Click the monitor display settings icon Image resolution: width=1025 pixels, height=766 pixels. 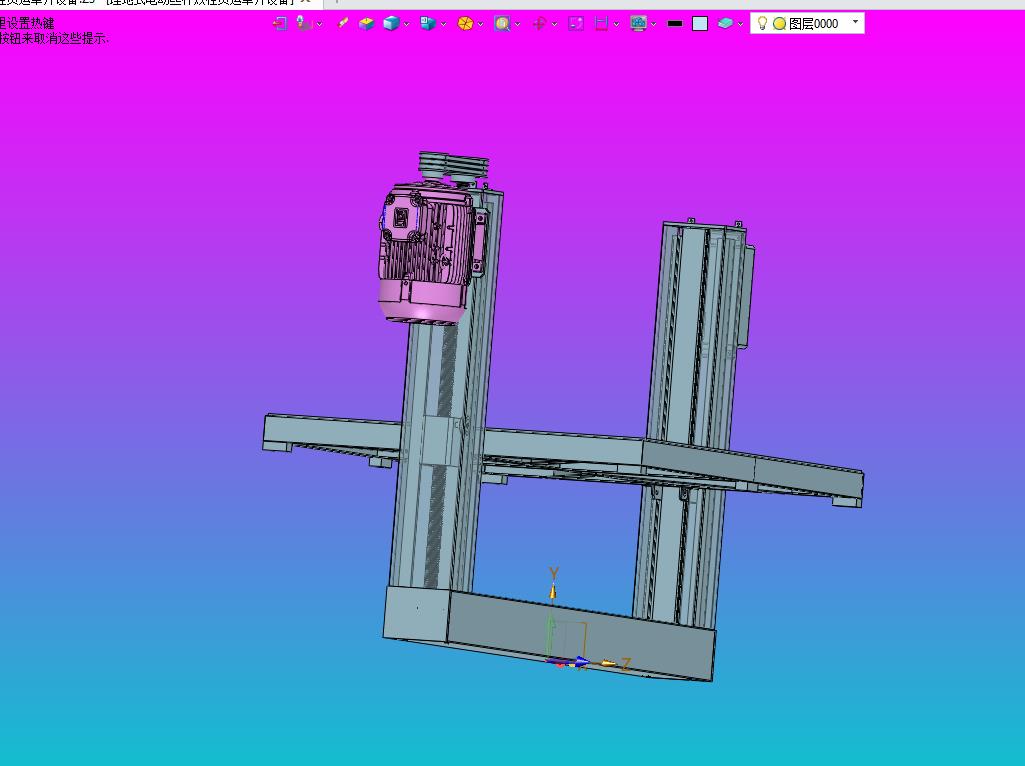point(638,24)
